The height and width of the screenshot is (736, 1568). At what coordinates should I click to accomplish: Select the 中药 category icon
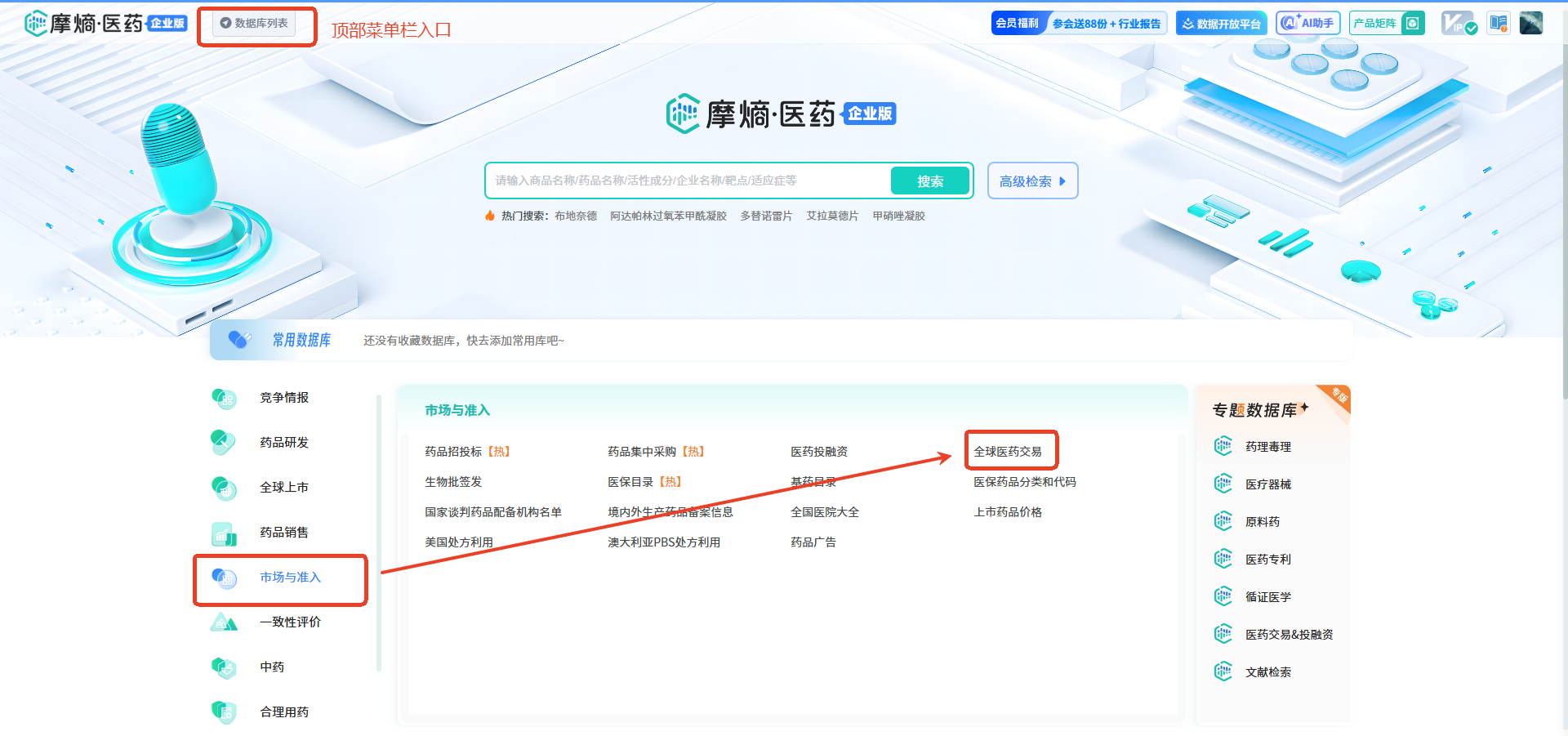[x=224, y=667]
